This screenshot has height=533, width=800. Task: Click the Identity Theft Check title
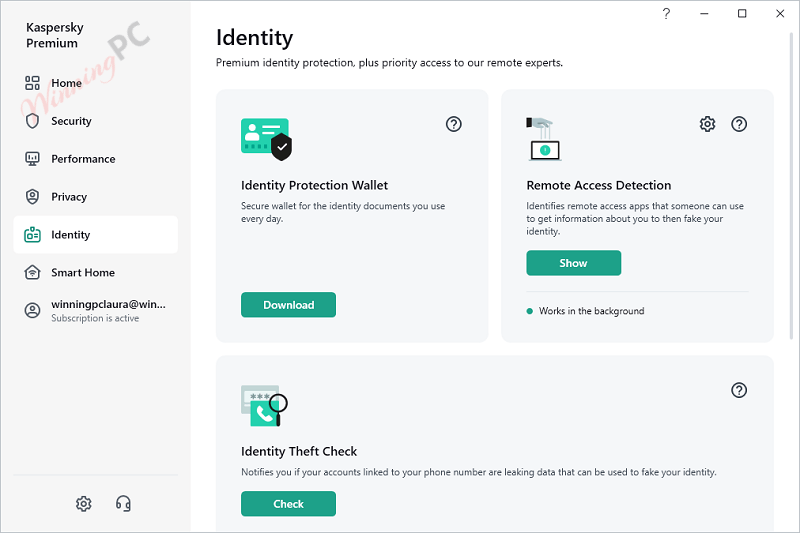pos(299,451)
